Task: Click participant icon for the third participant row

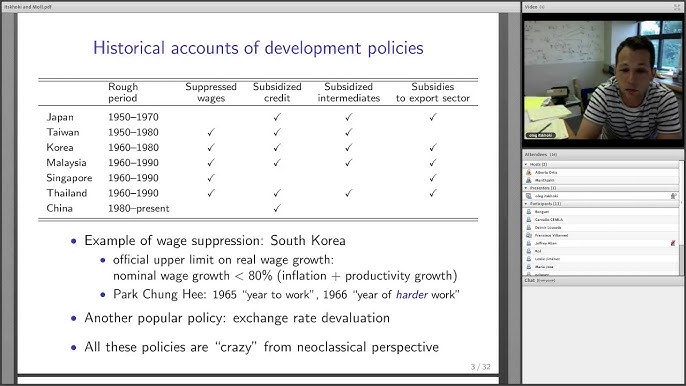Action: point(528,228)
